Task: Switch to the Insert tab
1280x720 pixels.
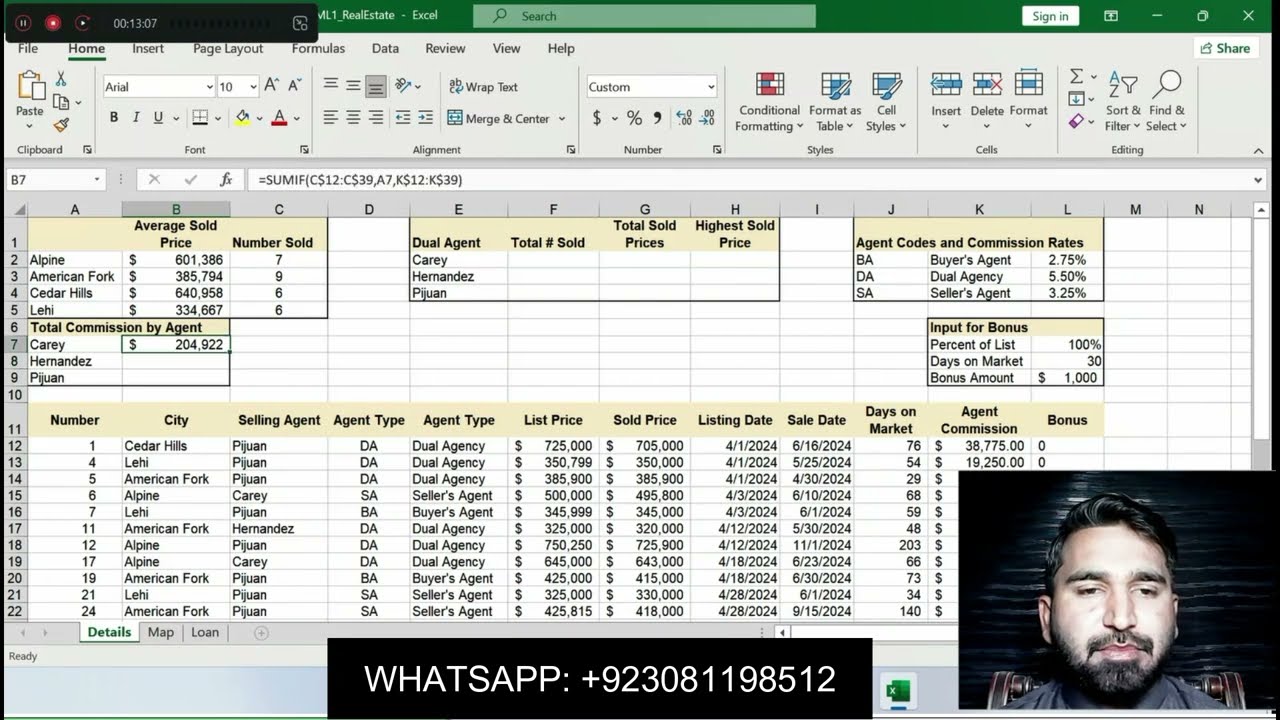Action: [148, 48]
